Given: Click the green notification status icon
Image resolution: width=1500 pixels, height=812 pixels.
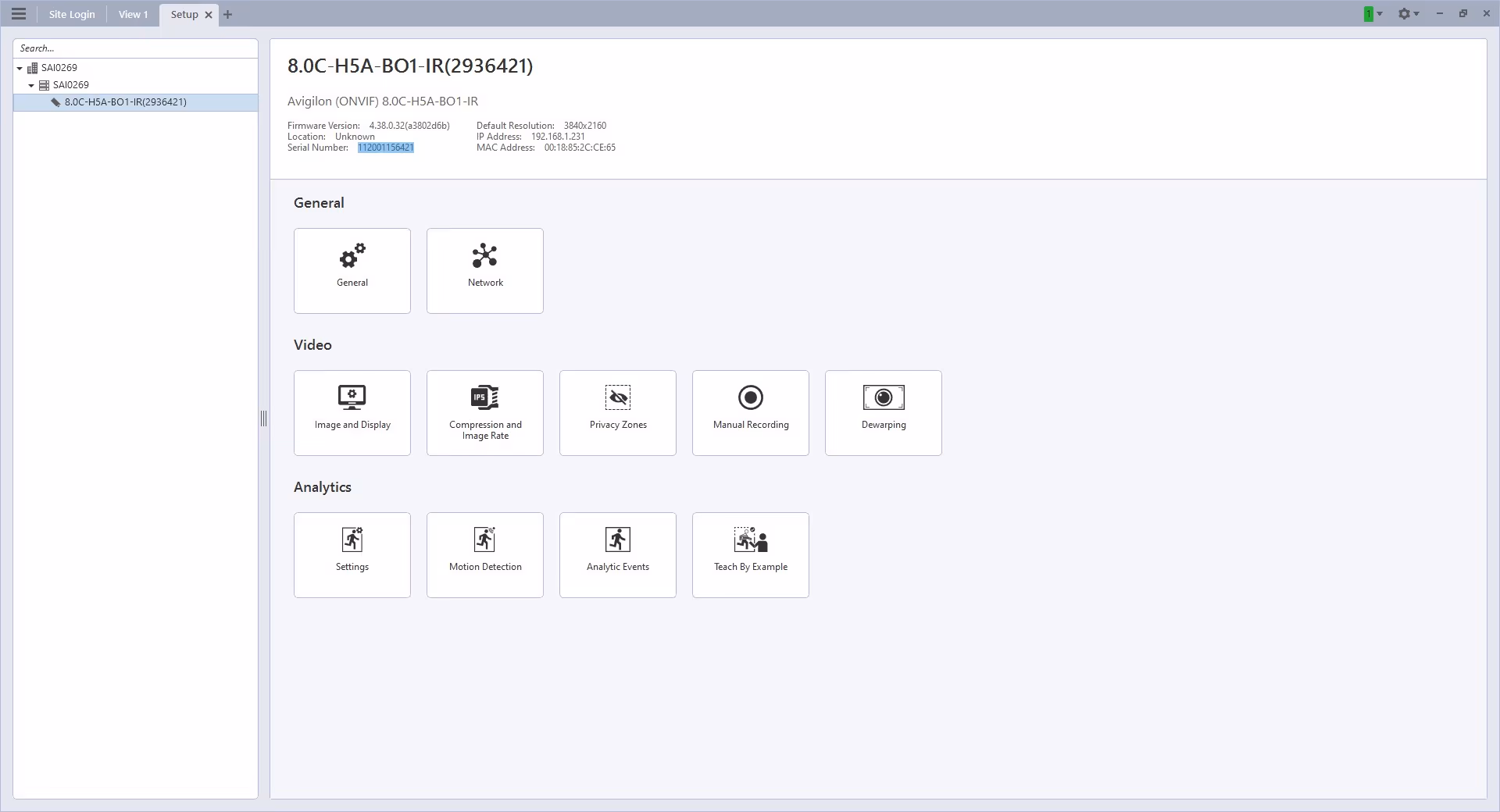Looking at the screenshot, I should pyautogui.click(x=1369, y=14).
